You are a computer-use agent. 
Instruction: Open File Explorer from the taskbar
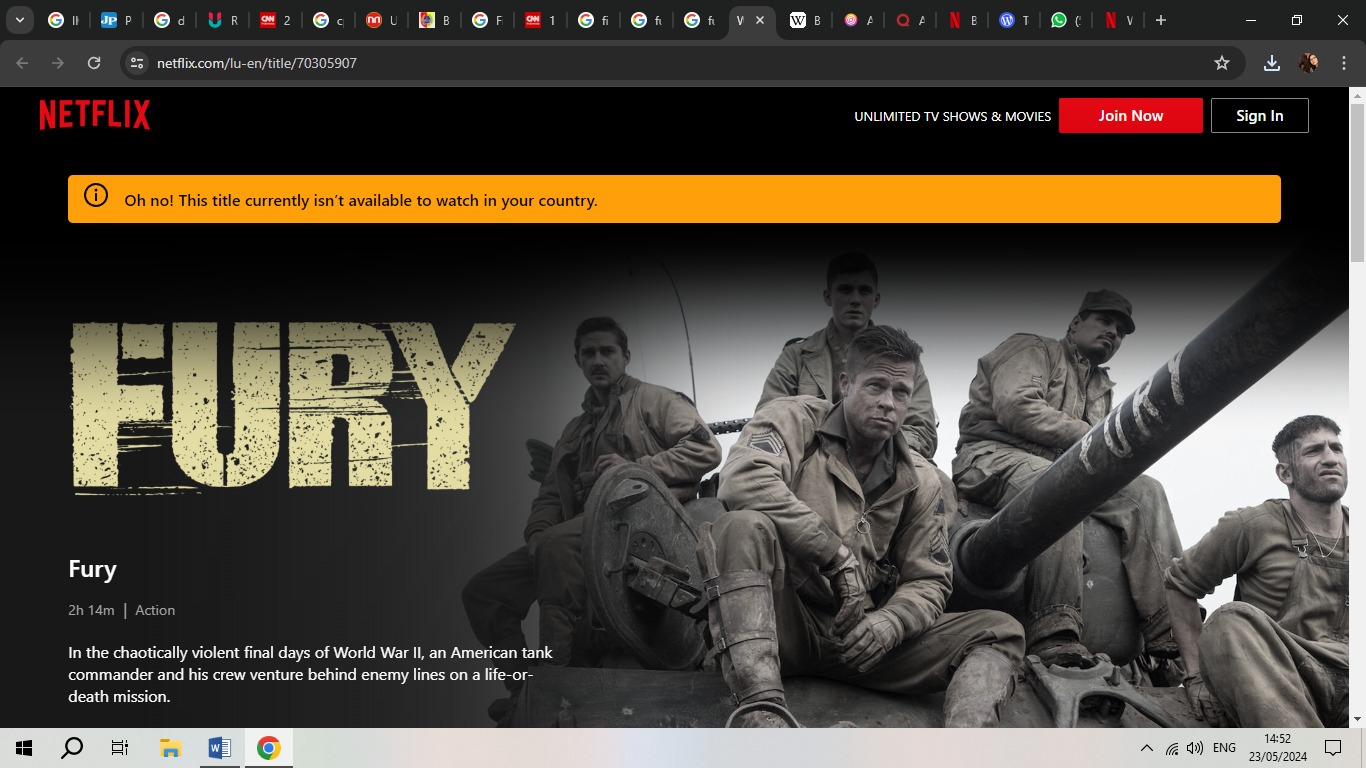click(170, 748)
